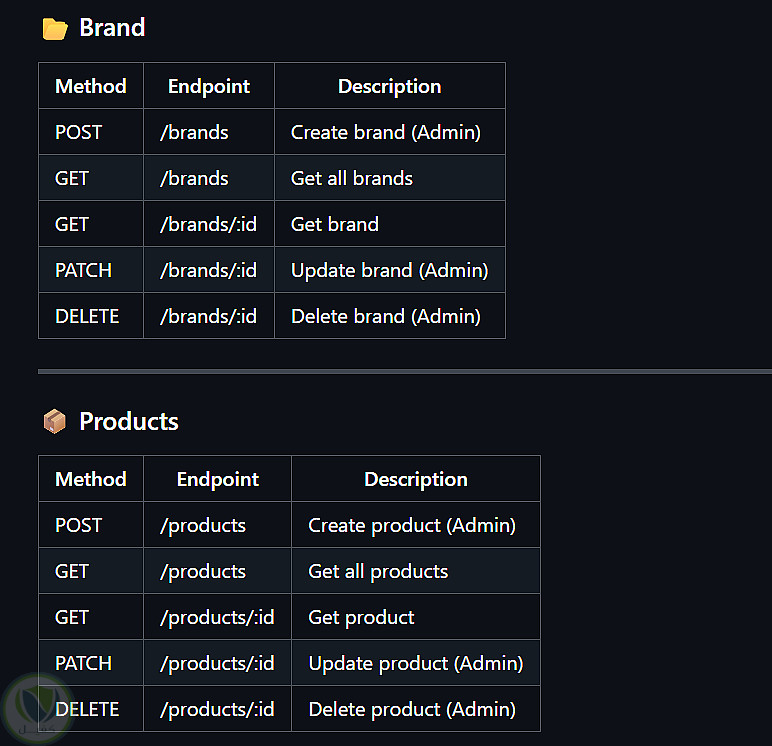Click the DELETE method in Brand table
Viewport: 772px width, 746px height.
tap(87, 316)
